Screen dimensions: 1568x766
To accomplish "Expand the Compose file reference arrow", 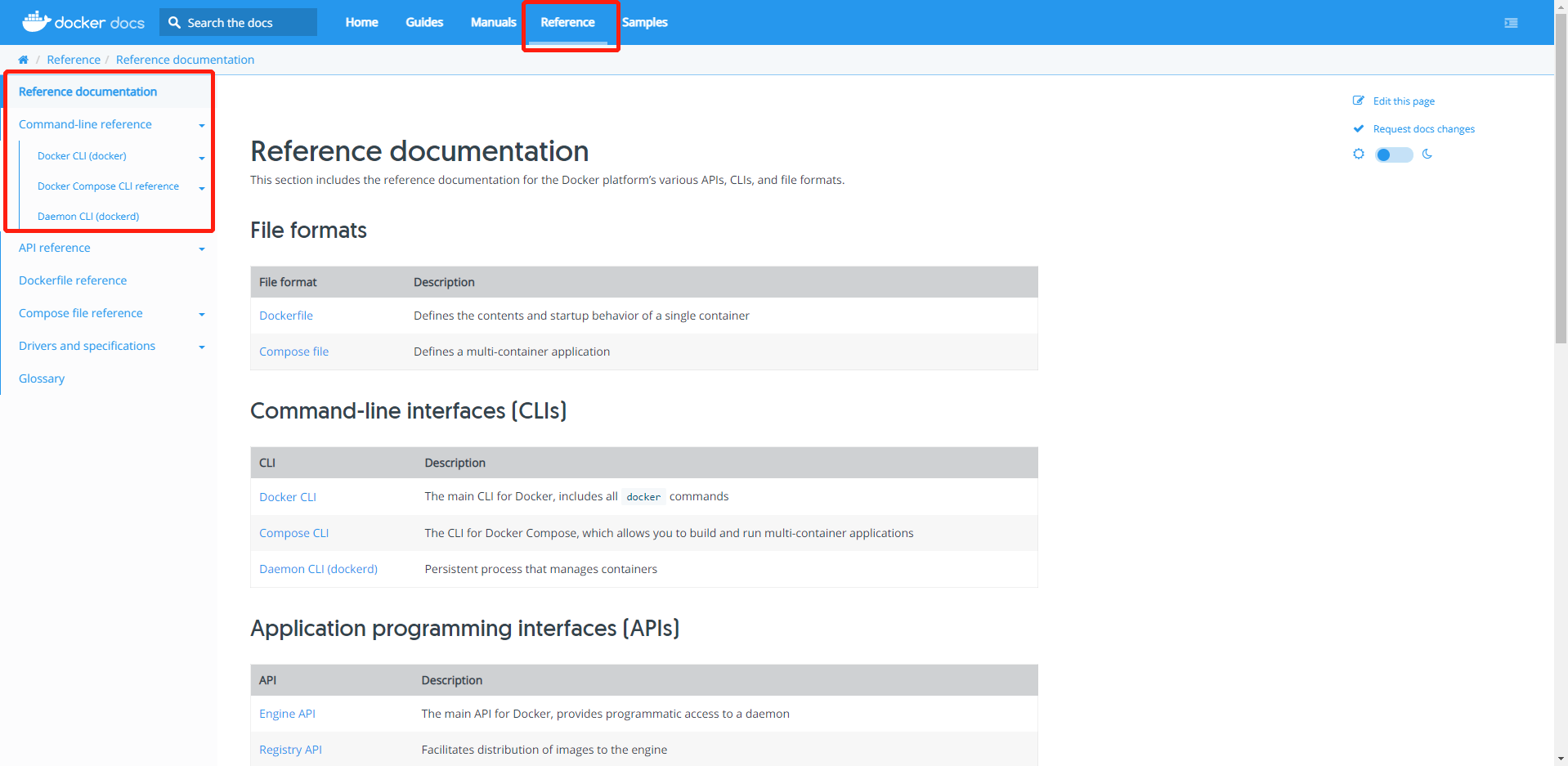I will tap(202, 314).
